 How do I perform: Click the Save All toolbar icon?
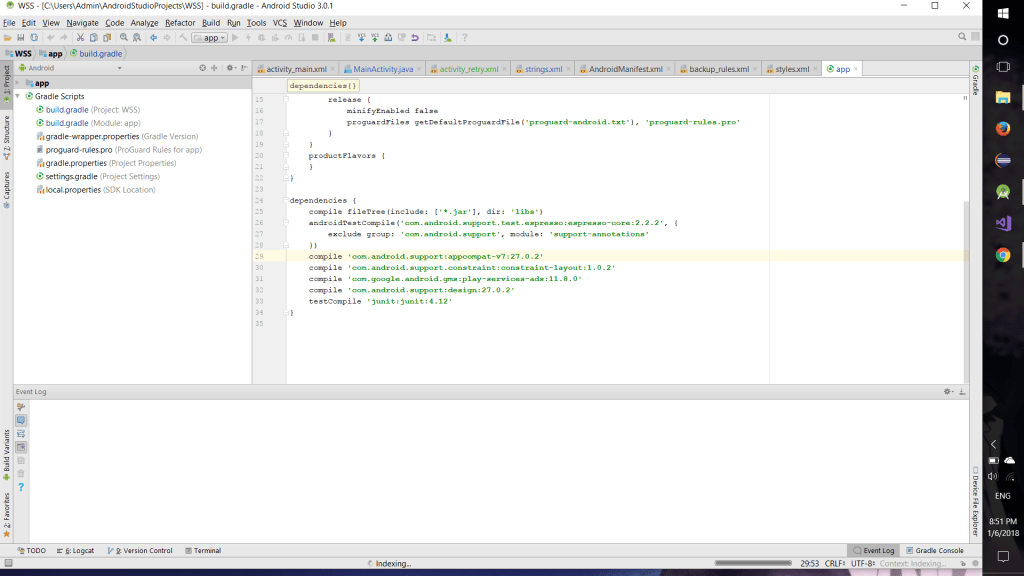[20, 37]
